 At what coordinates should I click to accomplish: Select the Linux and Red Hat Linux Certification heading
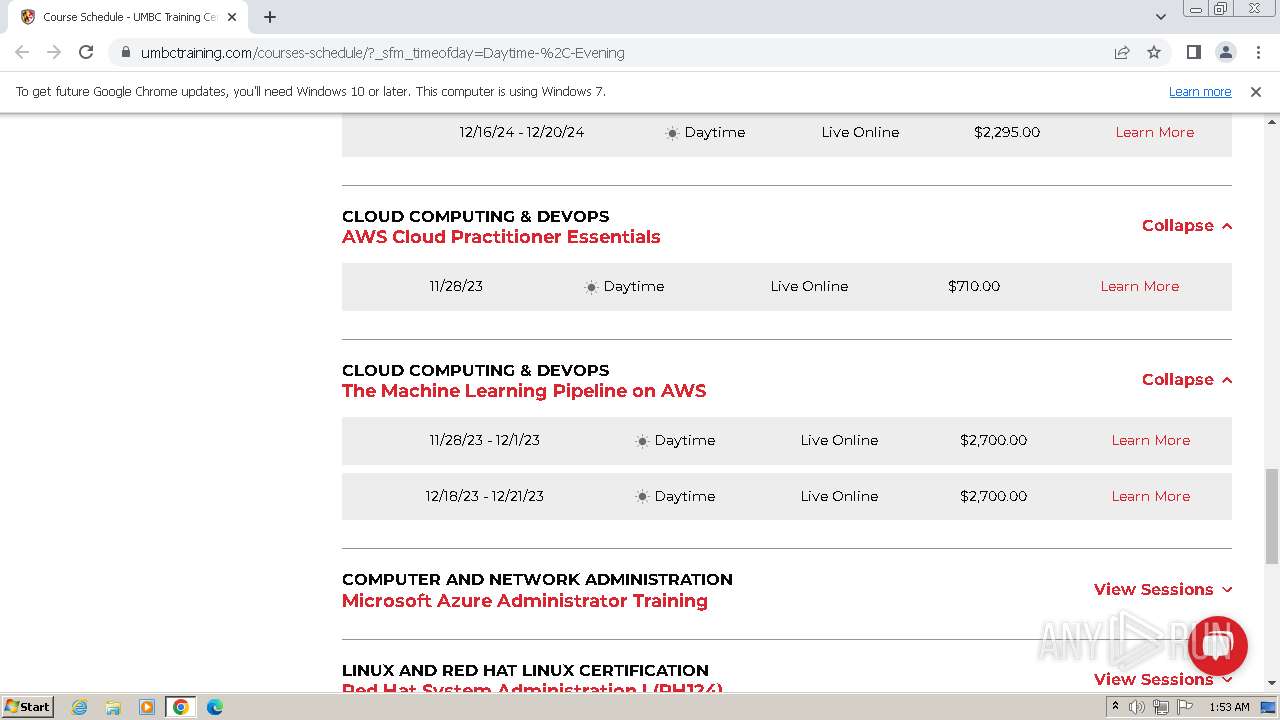point(525,671)
